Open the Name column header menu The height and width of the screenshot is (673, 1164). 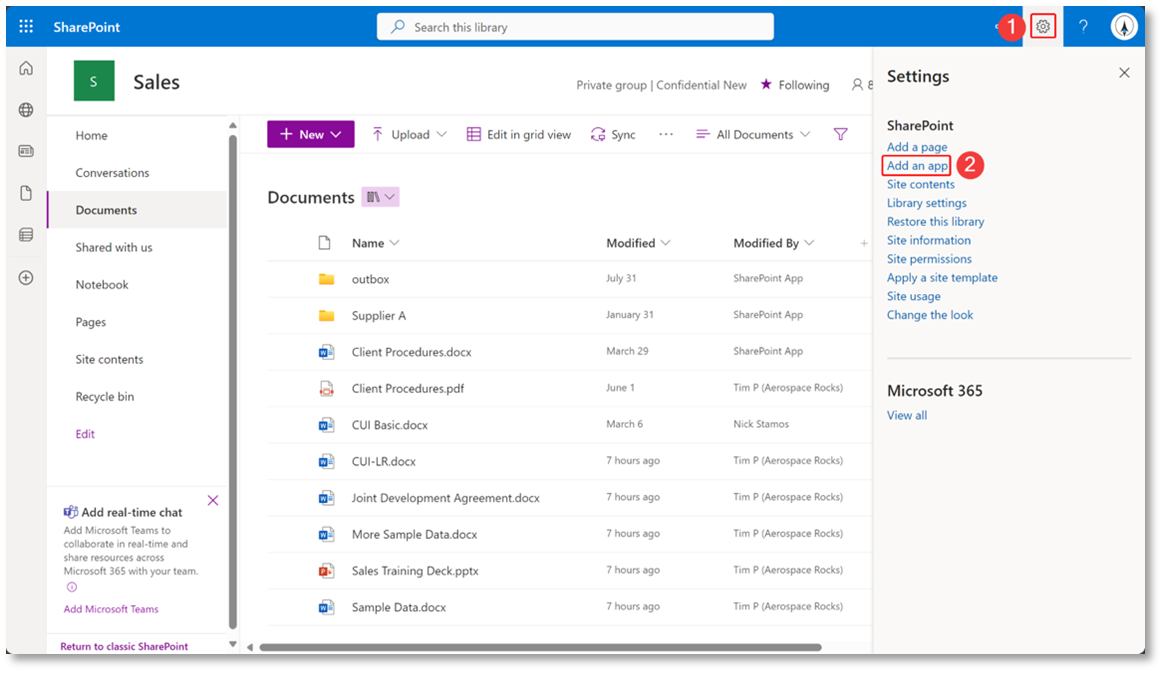376,243
